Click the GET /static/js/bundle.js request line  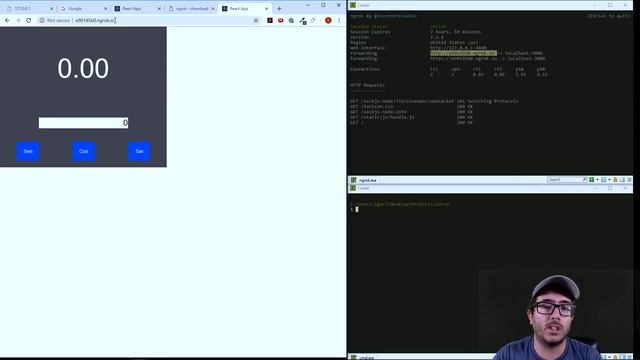pos(411,117)
